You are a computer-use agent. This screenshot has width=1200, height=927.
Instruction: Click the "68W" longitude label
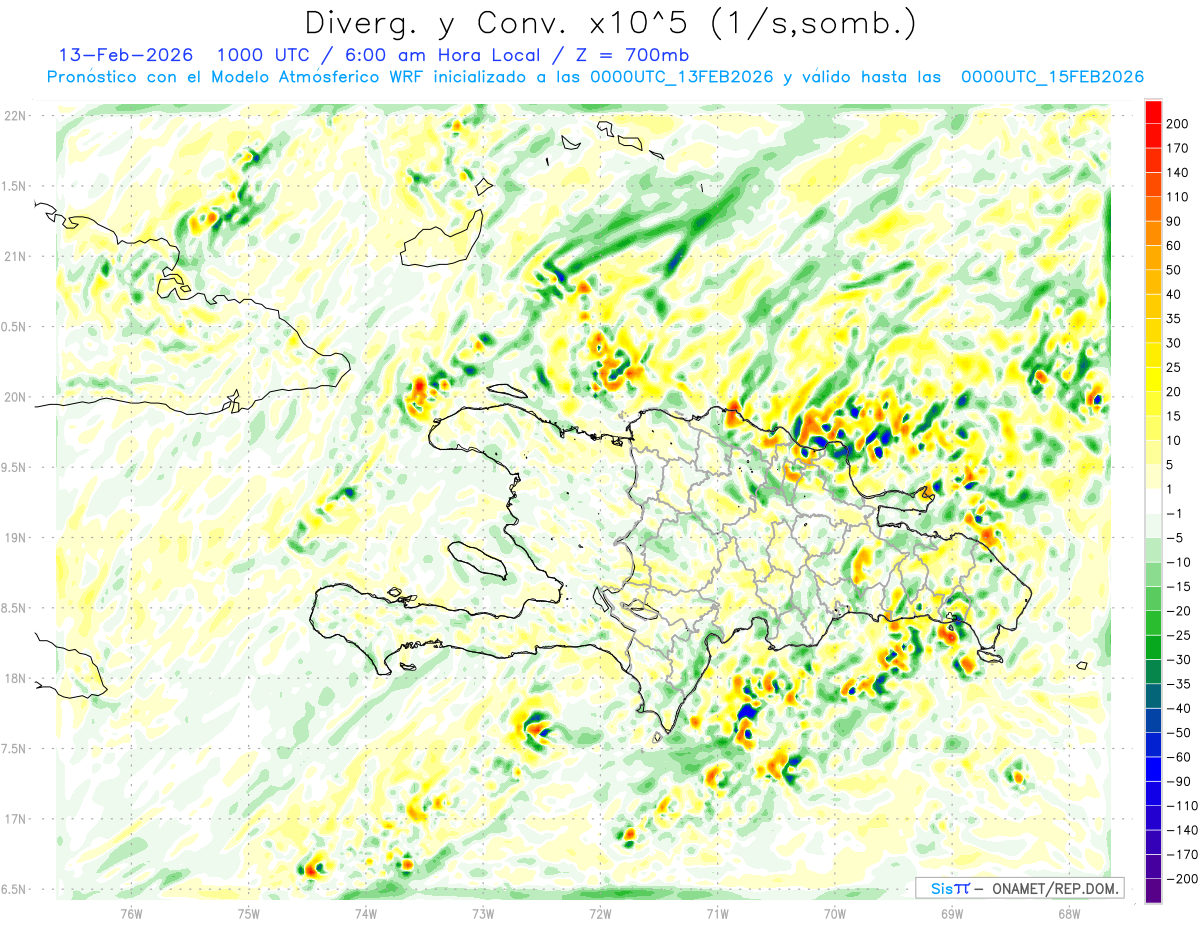(x=1069, y=914)
